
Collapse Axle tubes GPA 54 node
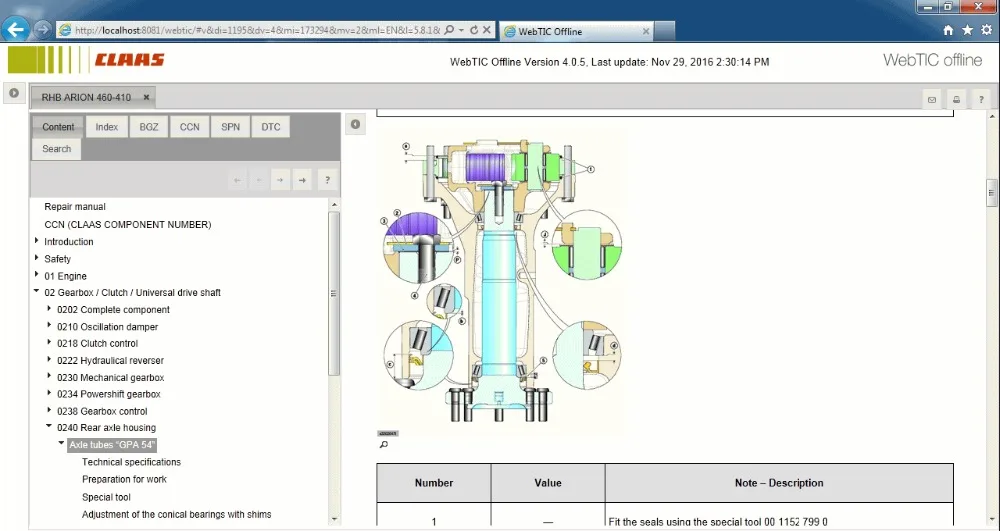tap(62, 443)
